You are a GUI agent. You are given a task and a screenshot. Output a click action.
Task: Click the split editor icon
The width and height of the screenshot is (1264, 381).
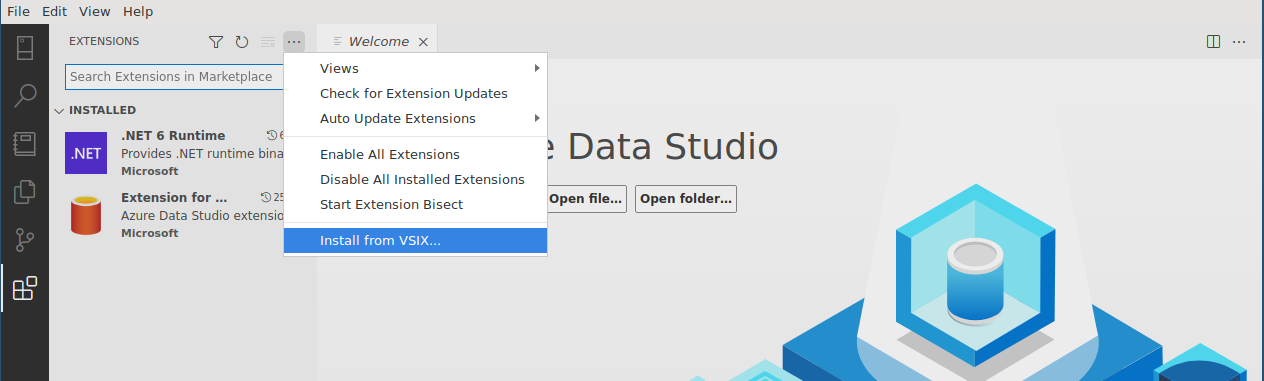click(x=1213, y=42)
